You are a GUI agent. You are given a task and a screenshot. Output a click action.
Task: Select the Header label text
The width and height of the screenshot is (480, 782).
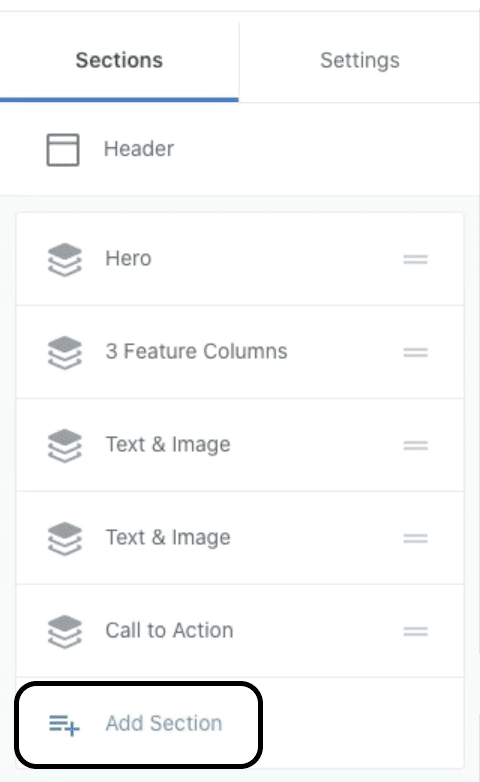[x=139, y=149]
